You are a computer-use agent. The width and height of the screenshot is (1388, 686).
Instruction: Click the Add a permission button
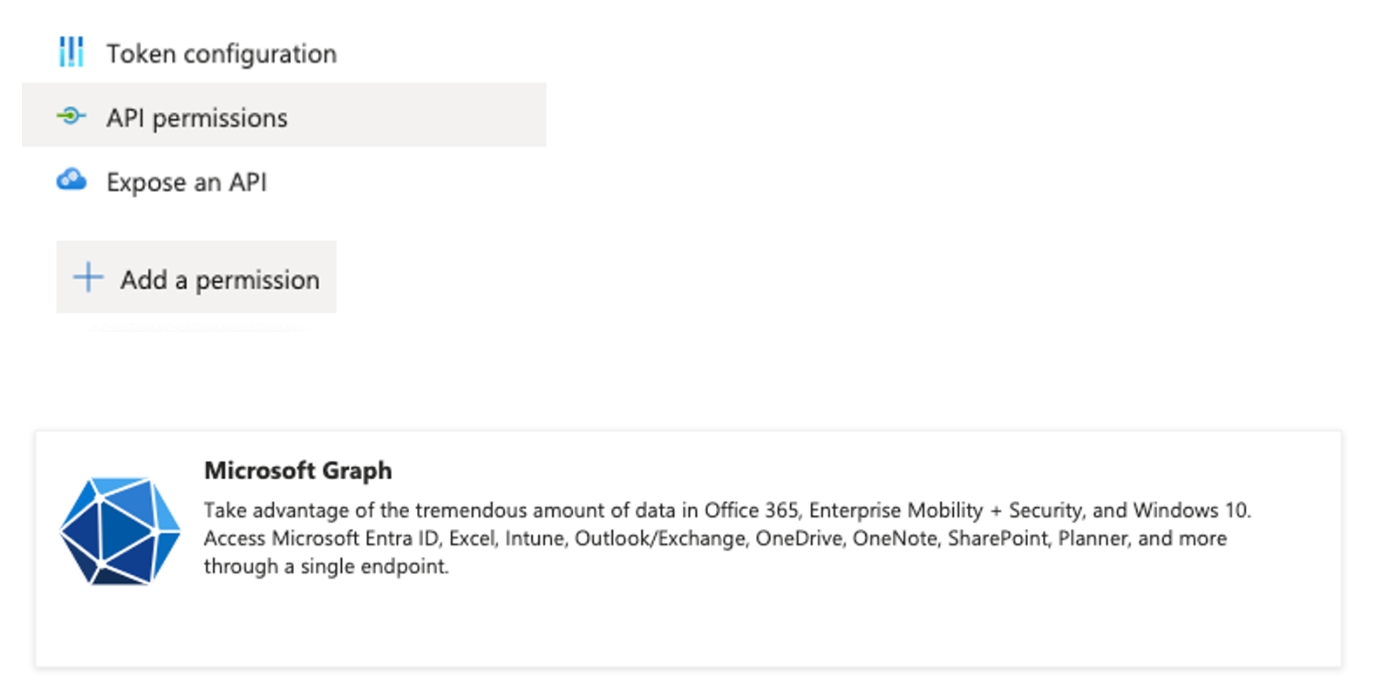pos(196,277)
